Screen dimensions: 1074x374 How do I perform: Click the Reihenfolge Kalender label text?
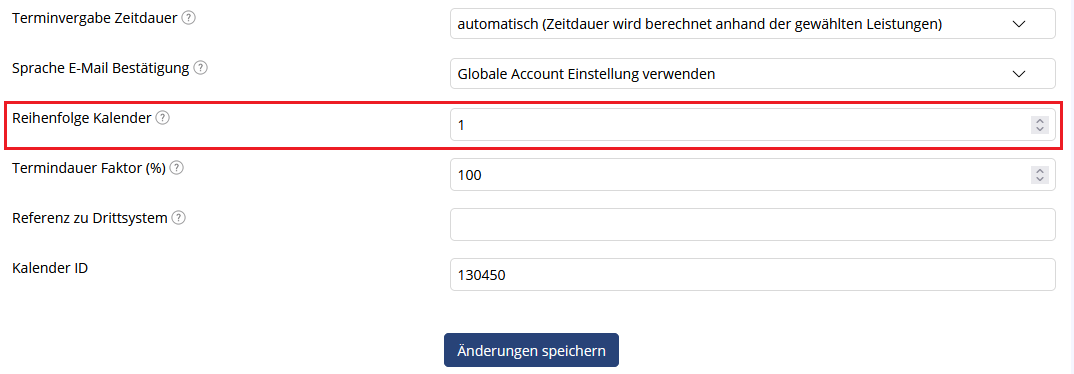coord(82,118)
